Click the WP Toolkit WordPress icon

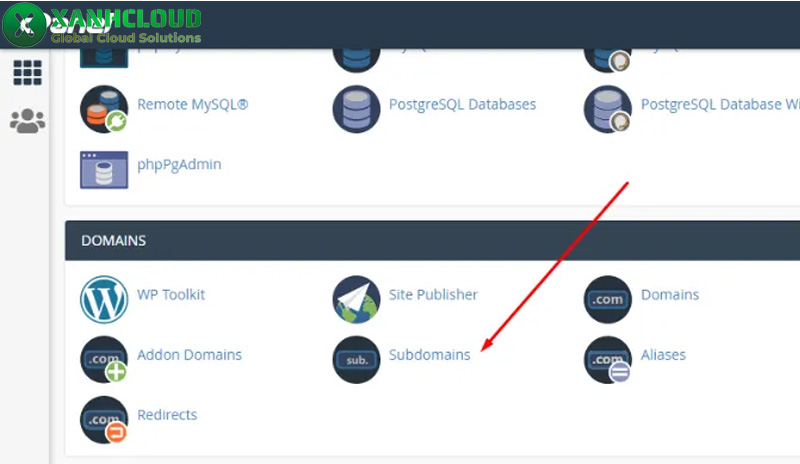pos(104,299)
